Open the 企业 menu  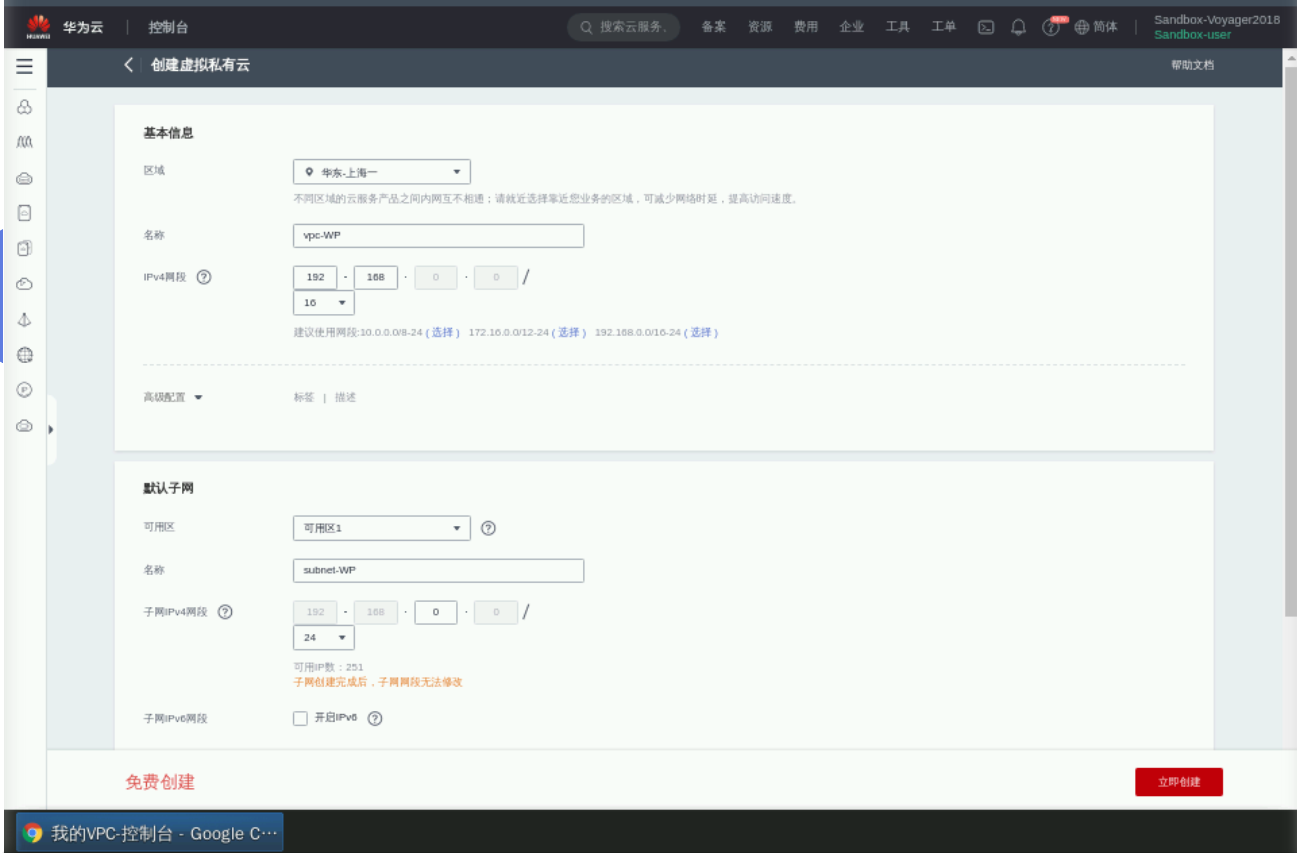pyautogui.click(x=852, y=27)
